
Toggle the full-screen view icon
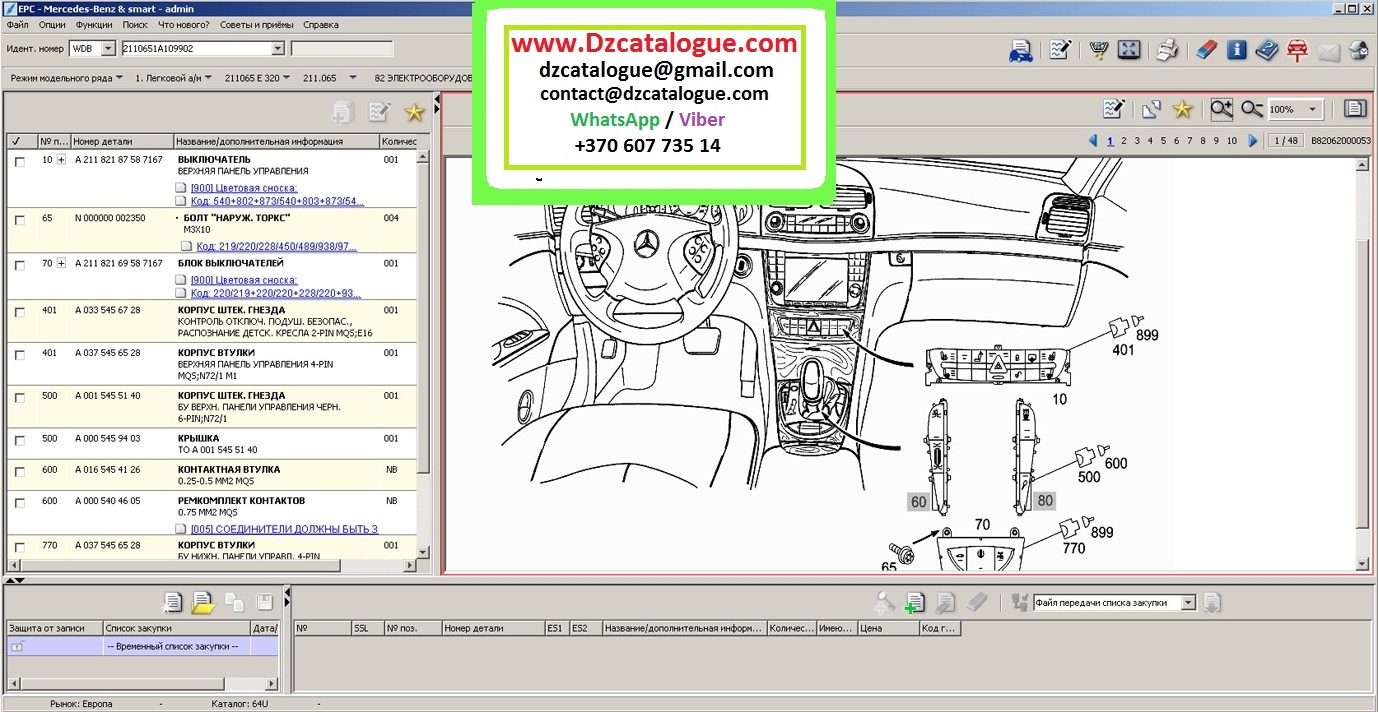point(1128,50)
